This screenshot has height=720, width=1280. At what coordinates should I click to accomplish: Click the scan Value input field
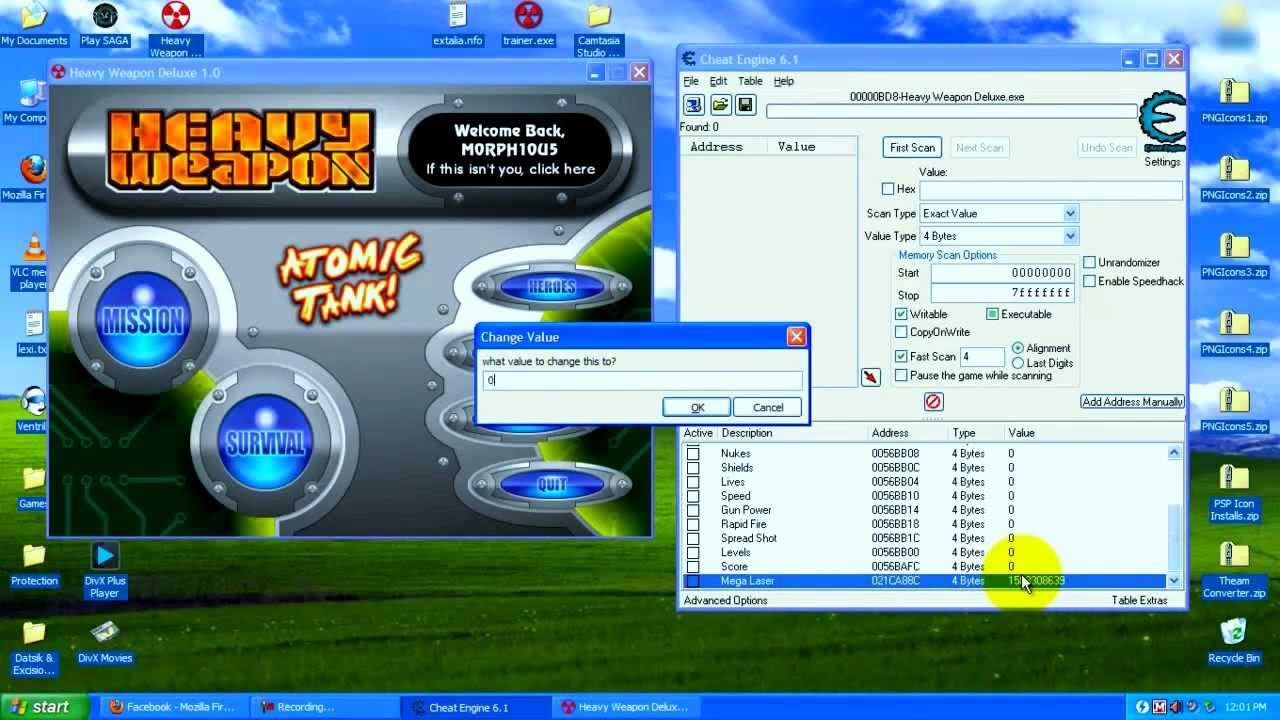click(x=1050, y=189)
